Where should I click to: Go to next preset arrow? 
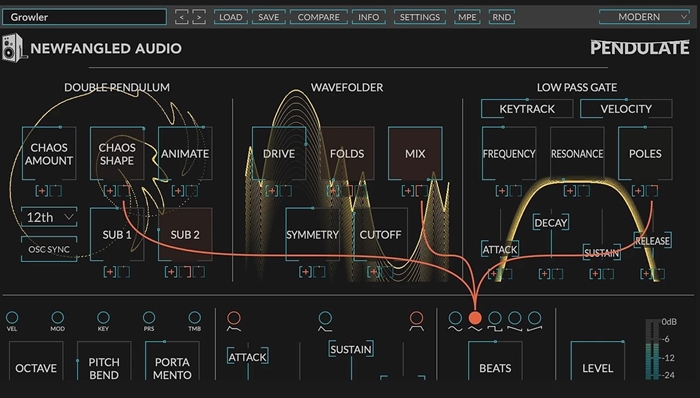pos(199,17)
